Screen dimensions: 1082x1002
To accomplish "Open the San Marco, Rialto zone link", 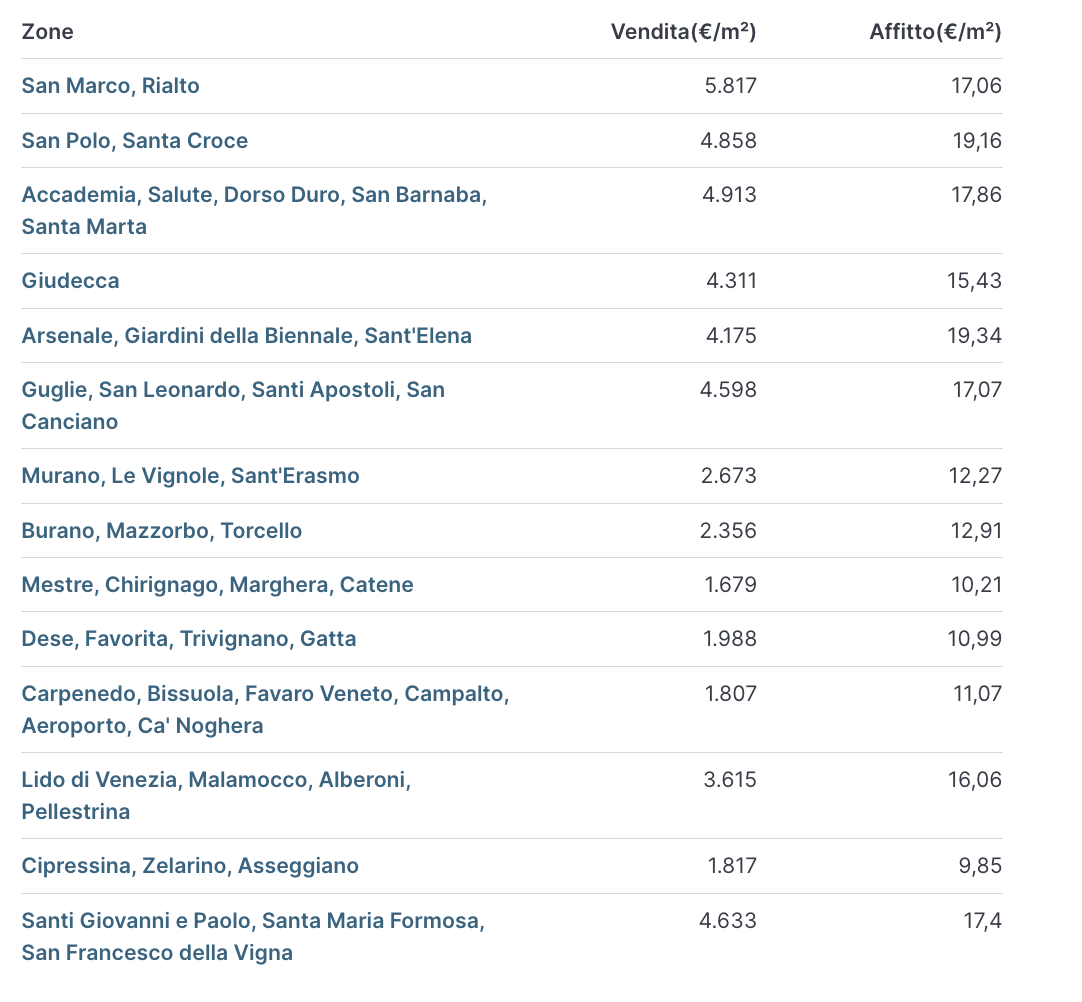I will (110, 86).
